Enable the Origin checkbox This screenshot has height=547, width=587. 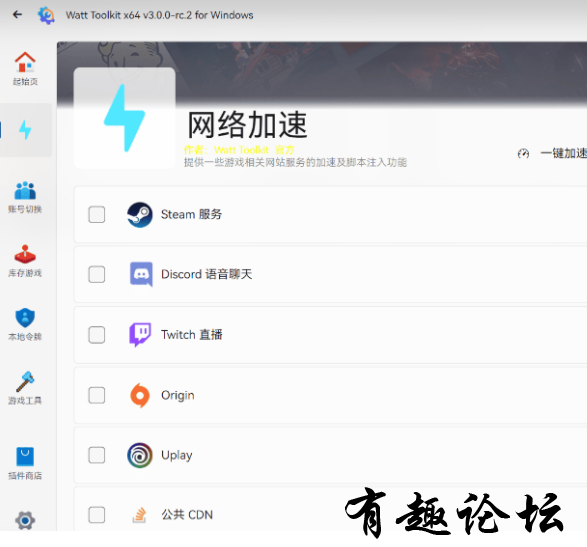click(97, 395)
